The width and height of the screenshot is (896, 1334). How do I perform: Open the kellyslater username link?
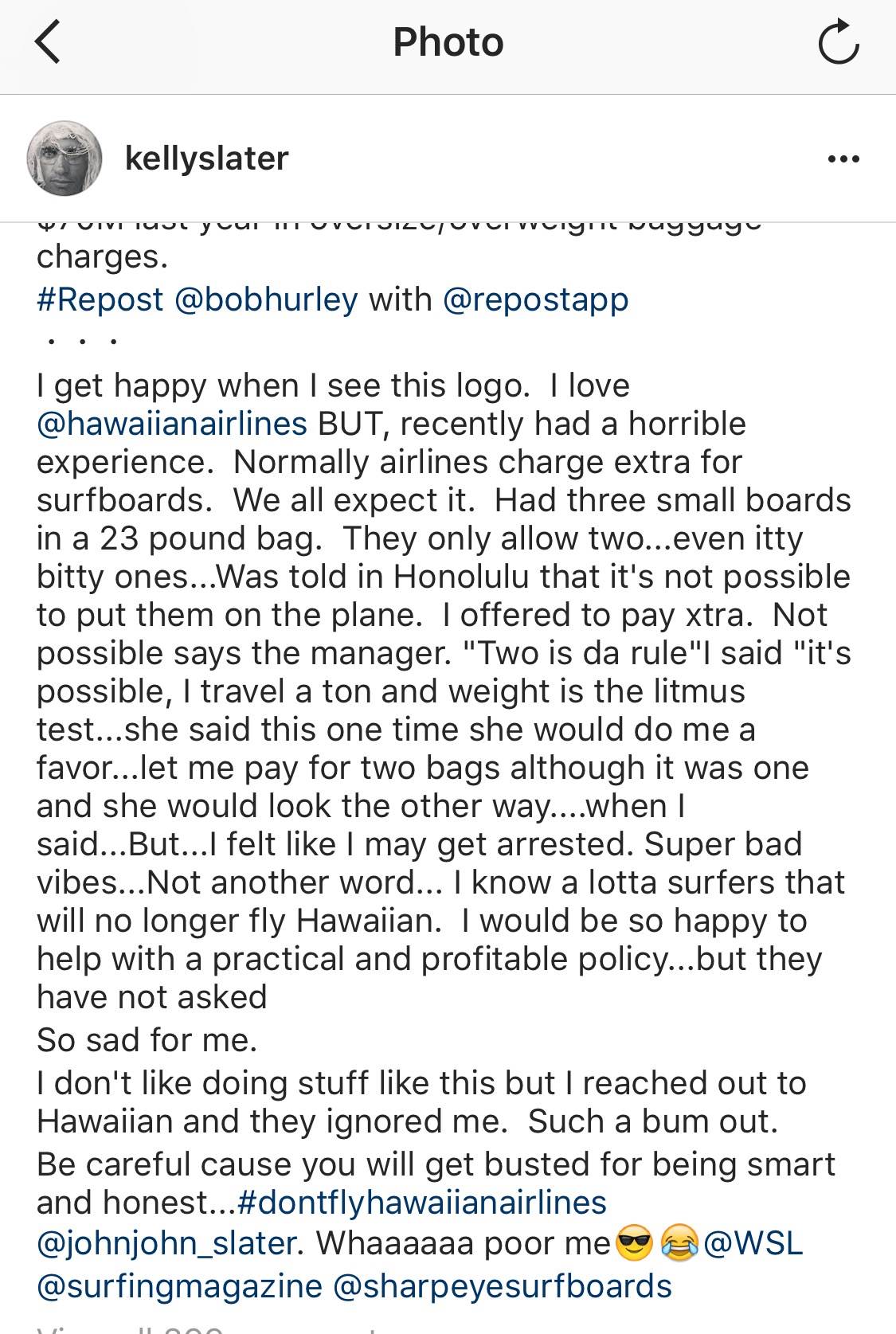[x=206, y=158]
